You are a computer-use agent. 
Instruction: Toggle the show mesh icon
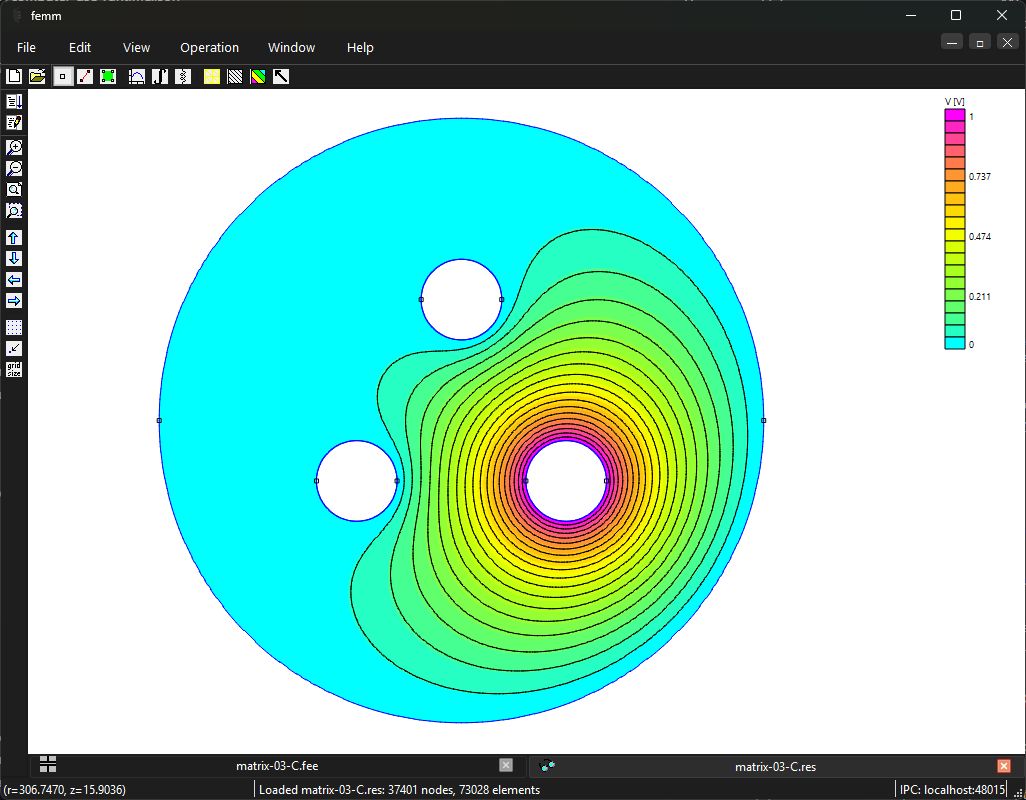(x=212, y=77)
